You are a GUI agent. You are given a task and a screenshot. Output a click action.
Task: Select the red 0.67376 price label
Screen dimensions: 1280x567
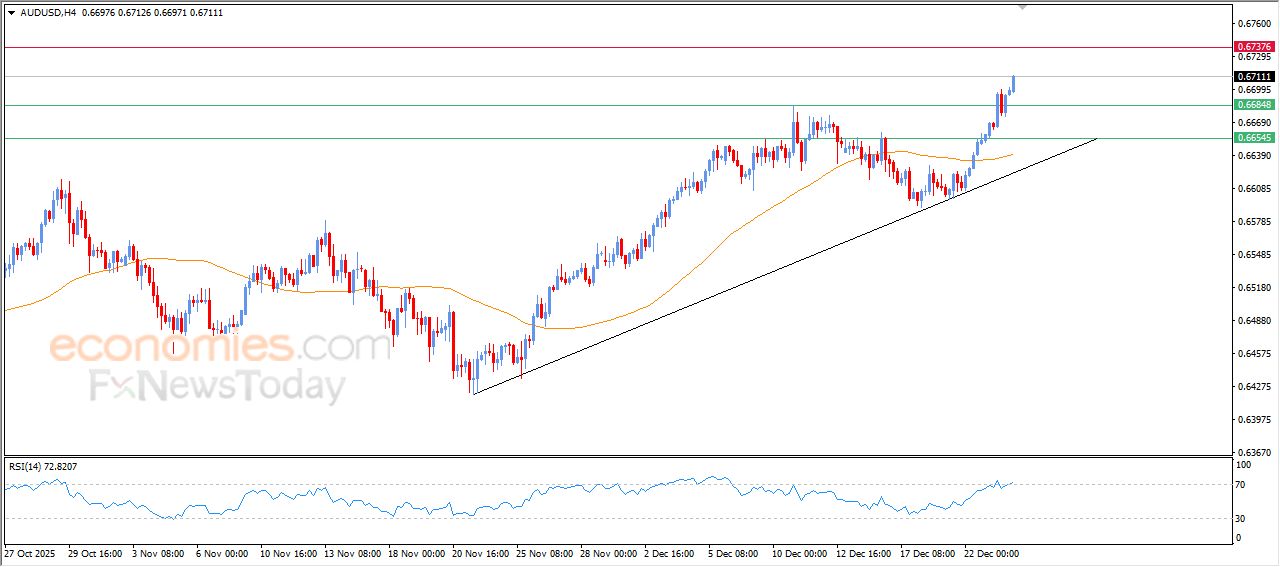coord(1254,47)
